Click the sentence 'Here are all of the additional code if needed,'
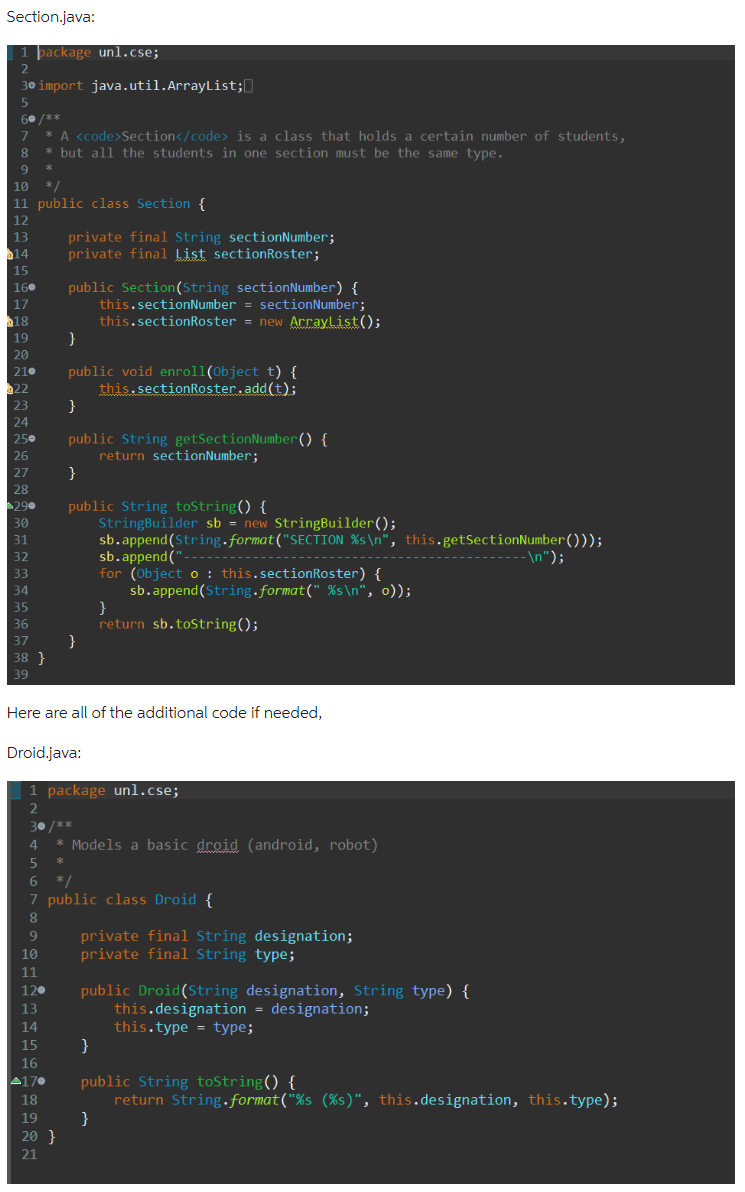This screenshot has height=1192, width=745. point(164,712)
